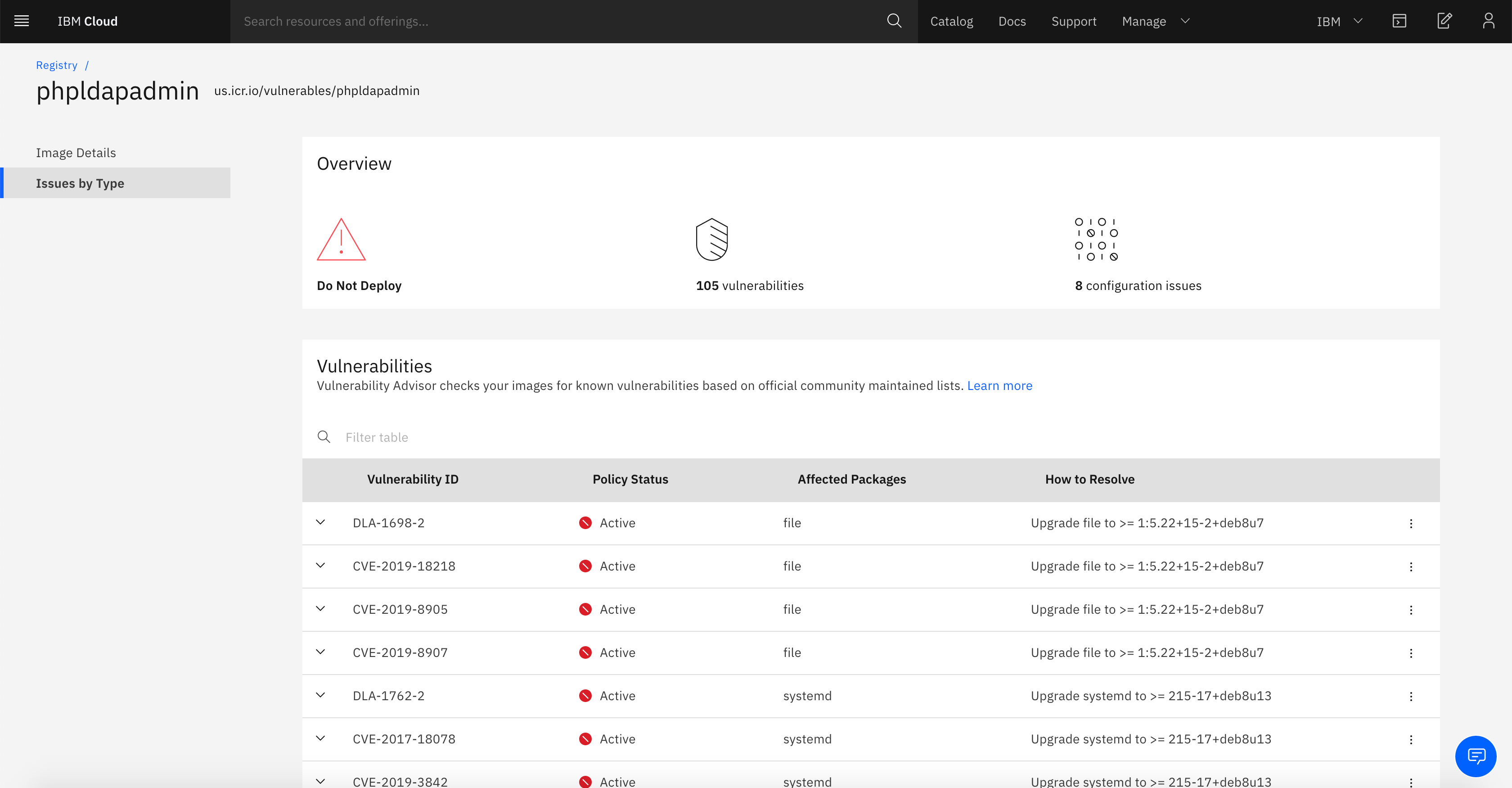This screenshot has width=1512, height=788.
Task: Expand the DLA-1698-2 vulnerability row
Action: pos(320,522)
